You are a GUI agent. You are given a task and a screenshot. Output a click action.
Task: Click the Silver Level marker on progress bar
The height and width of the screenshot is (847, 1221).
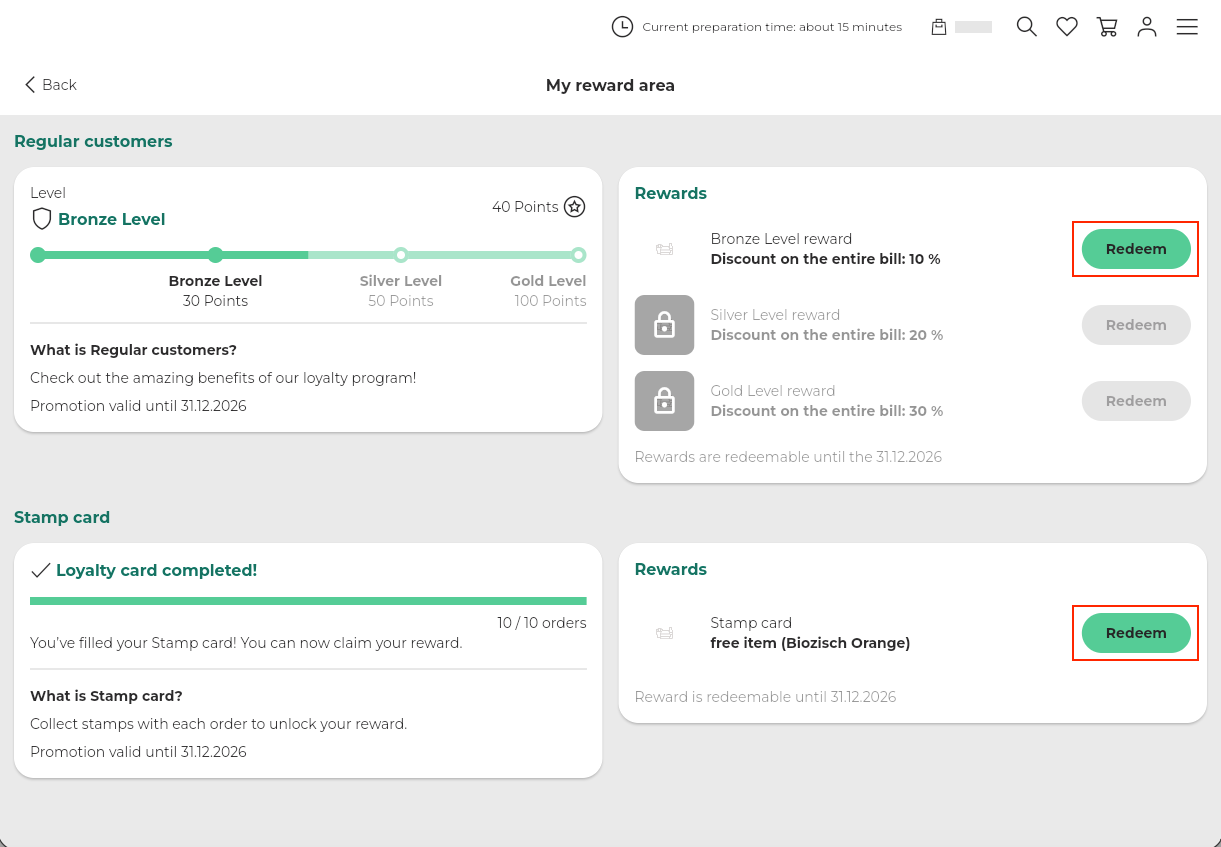[401, 255]
